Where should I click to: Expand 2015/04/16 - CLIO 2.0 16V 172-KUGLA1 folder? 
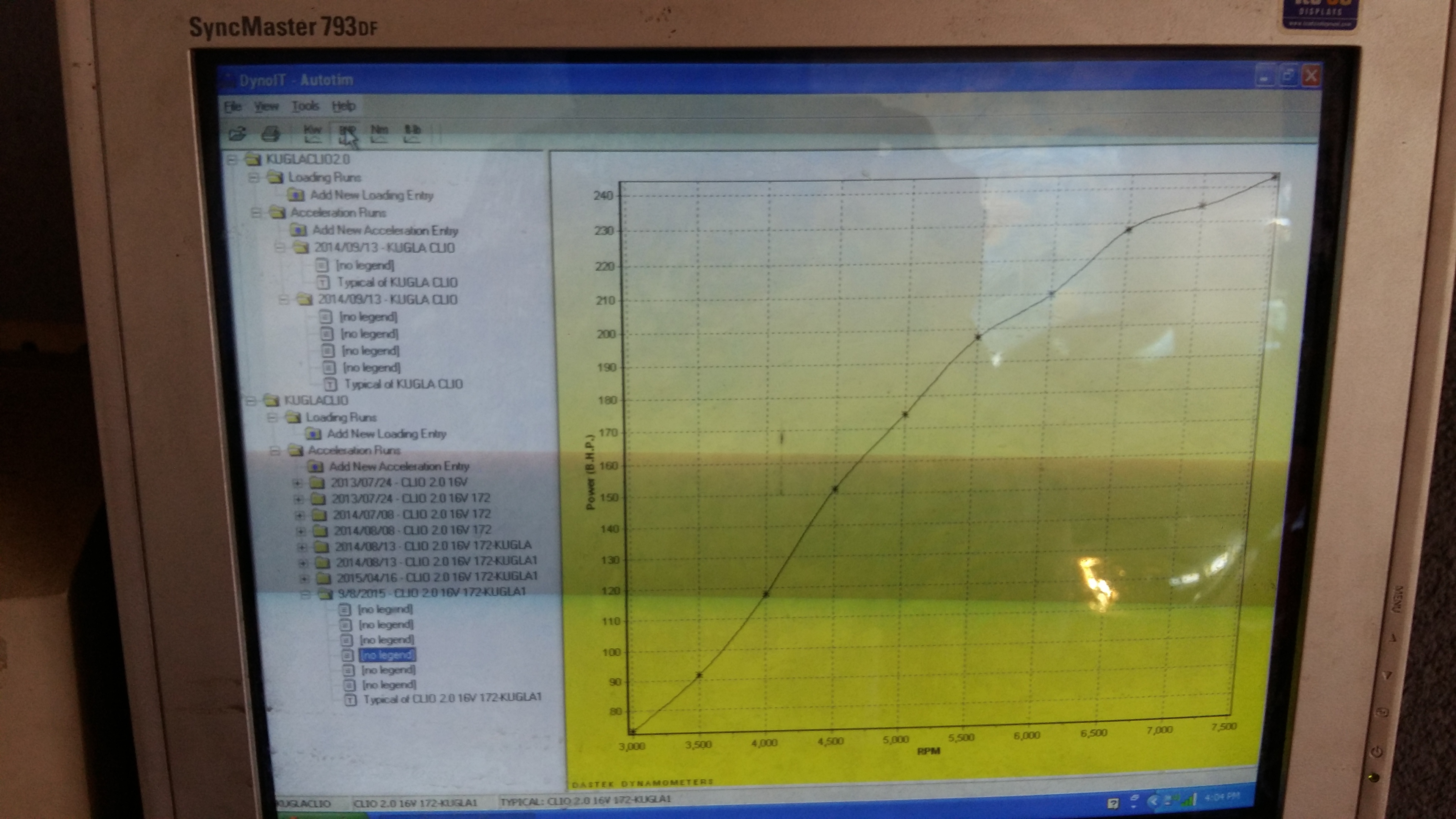(304, 579)
